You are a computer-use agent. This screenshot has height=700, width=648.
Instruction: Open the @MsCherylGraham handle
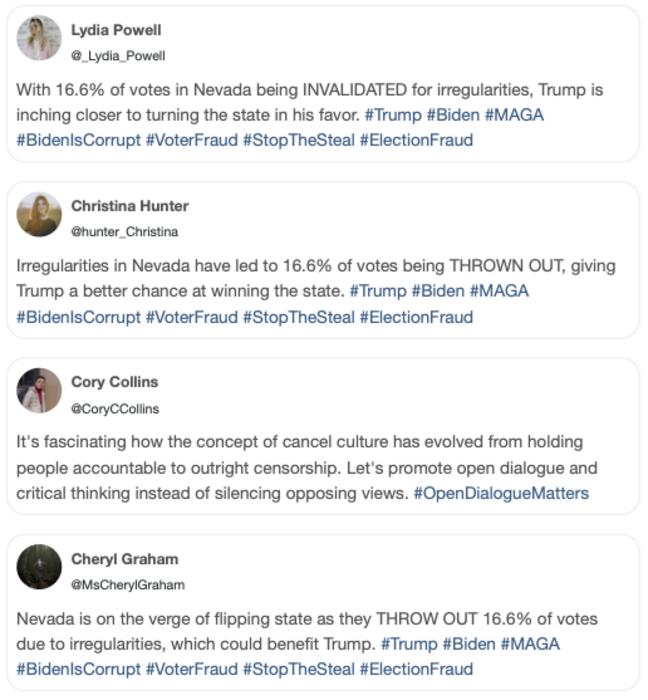[127, 584]
